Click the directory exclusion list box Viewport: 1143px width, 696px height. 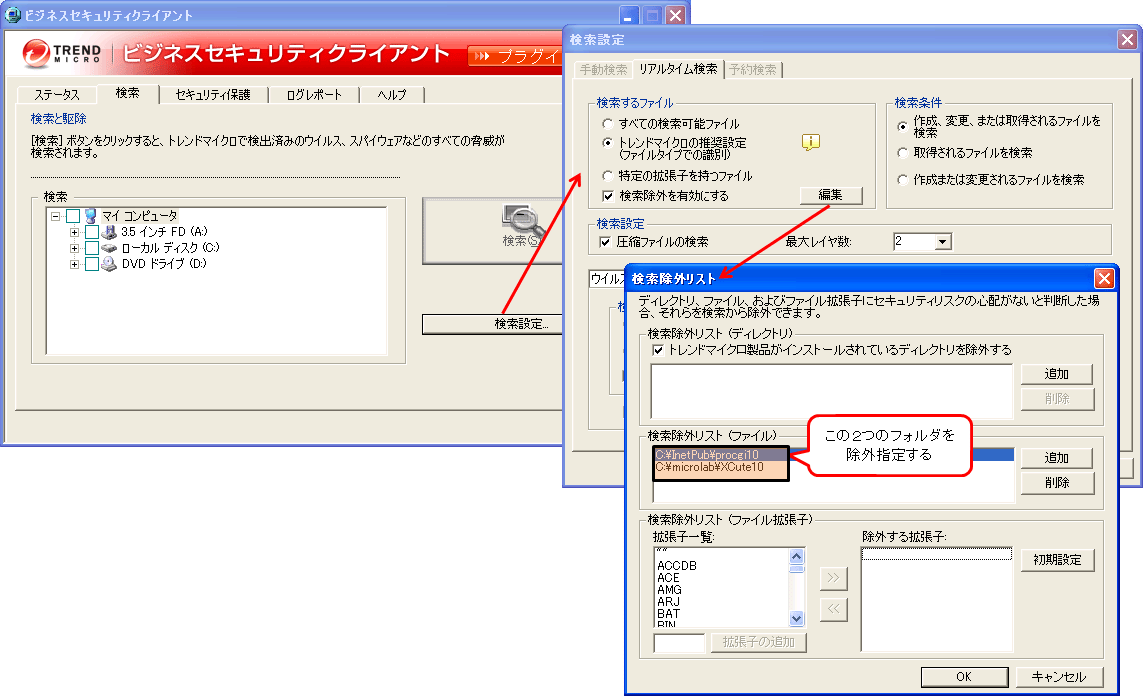[x=832, y=391]
